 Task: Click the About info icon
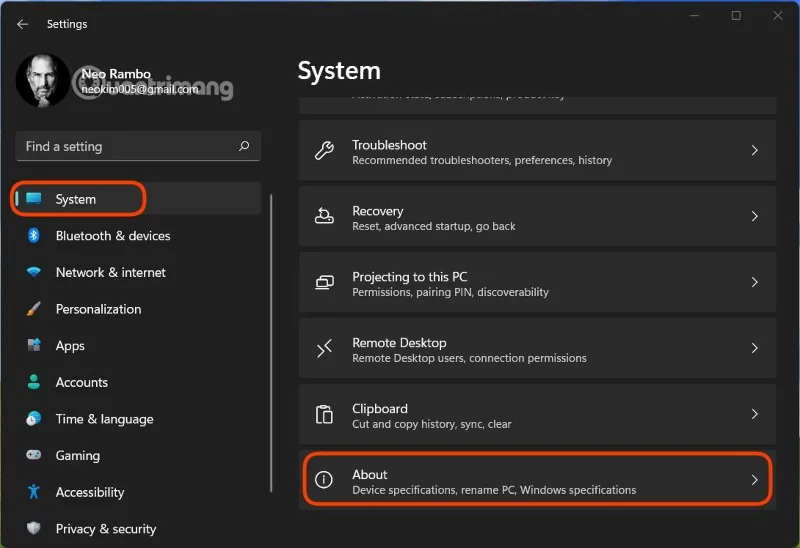(x=324, y=480)
